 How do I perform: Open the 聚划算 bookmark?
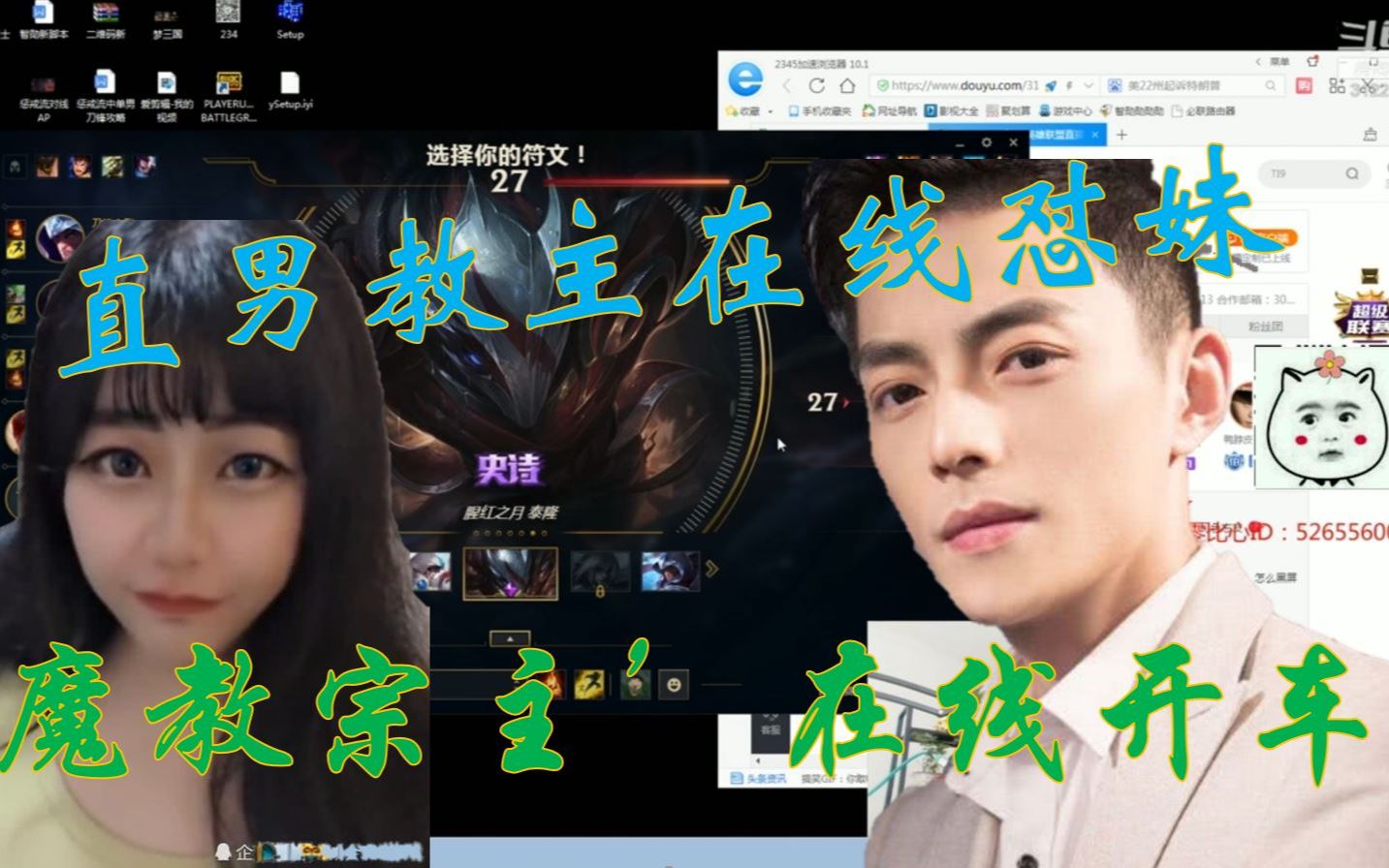pos(1008,110)
